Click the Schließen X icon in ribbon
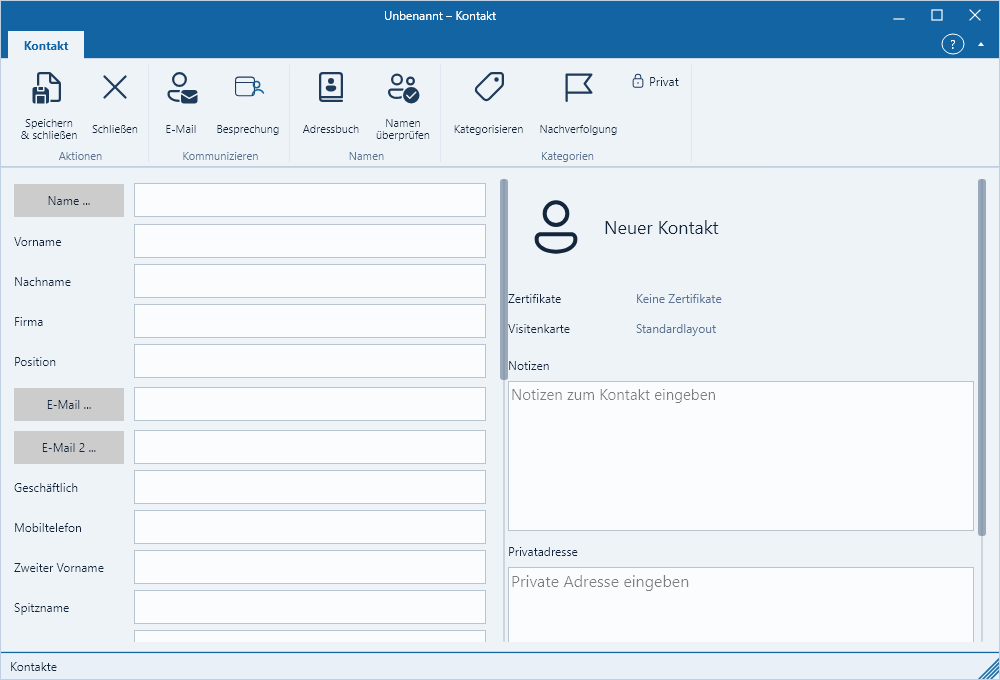Screen dimensions: 1000x680 tap(115, 87)
